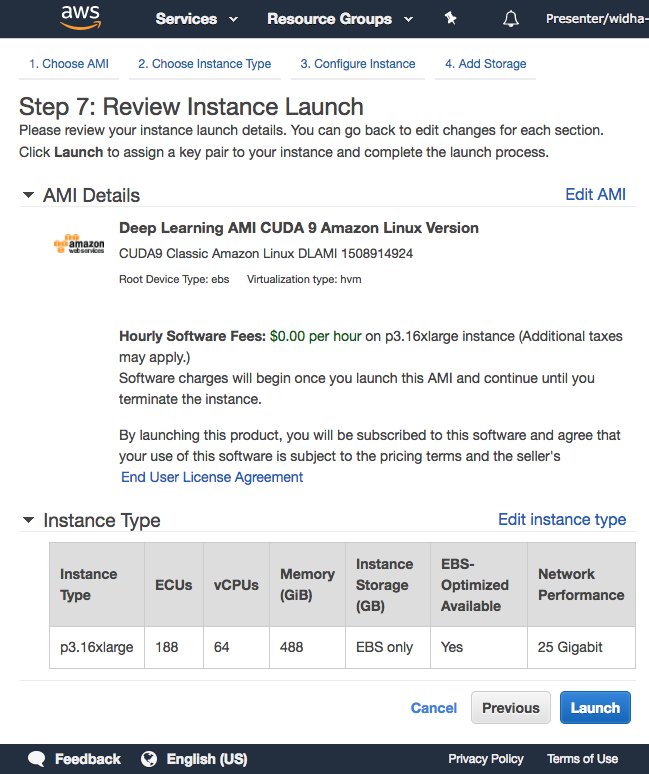Viewport: 649px width, 774px height.
Task: Open the Services dropdown menu
Action: (x=196, y=19)
